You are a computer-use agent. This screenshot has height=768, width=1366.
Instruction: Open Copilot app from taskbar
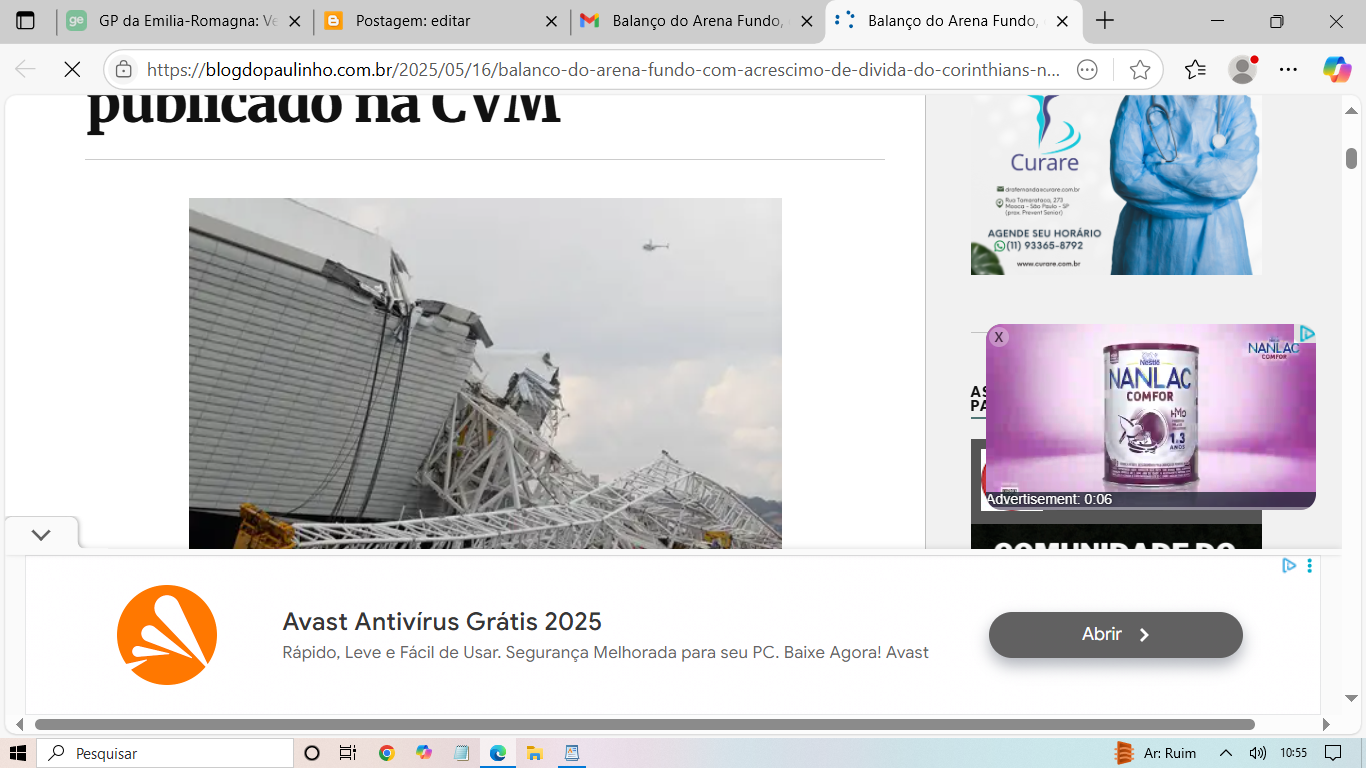coord(424,753)
